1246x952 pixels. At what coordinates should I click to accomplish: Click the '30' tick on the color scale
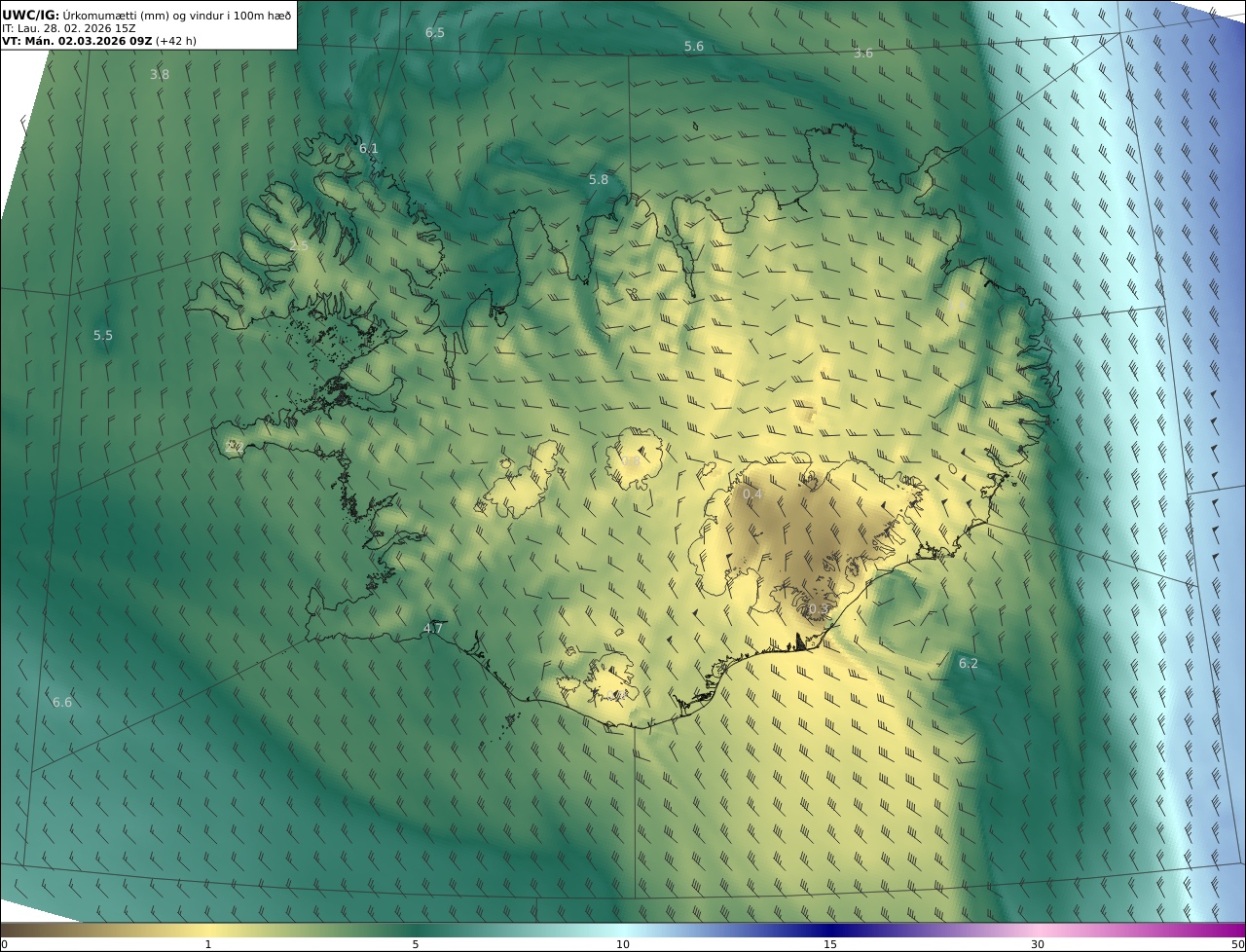[x=1038, y=944]
